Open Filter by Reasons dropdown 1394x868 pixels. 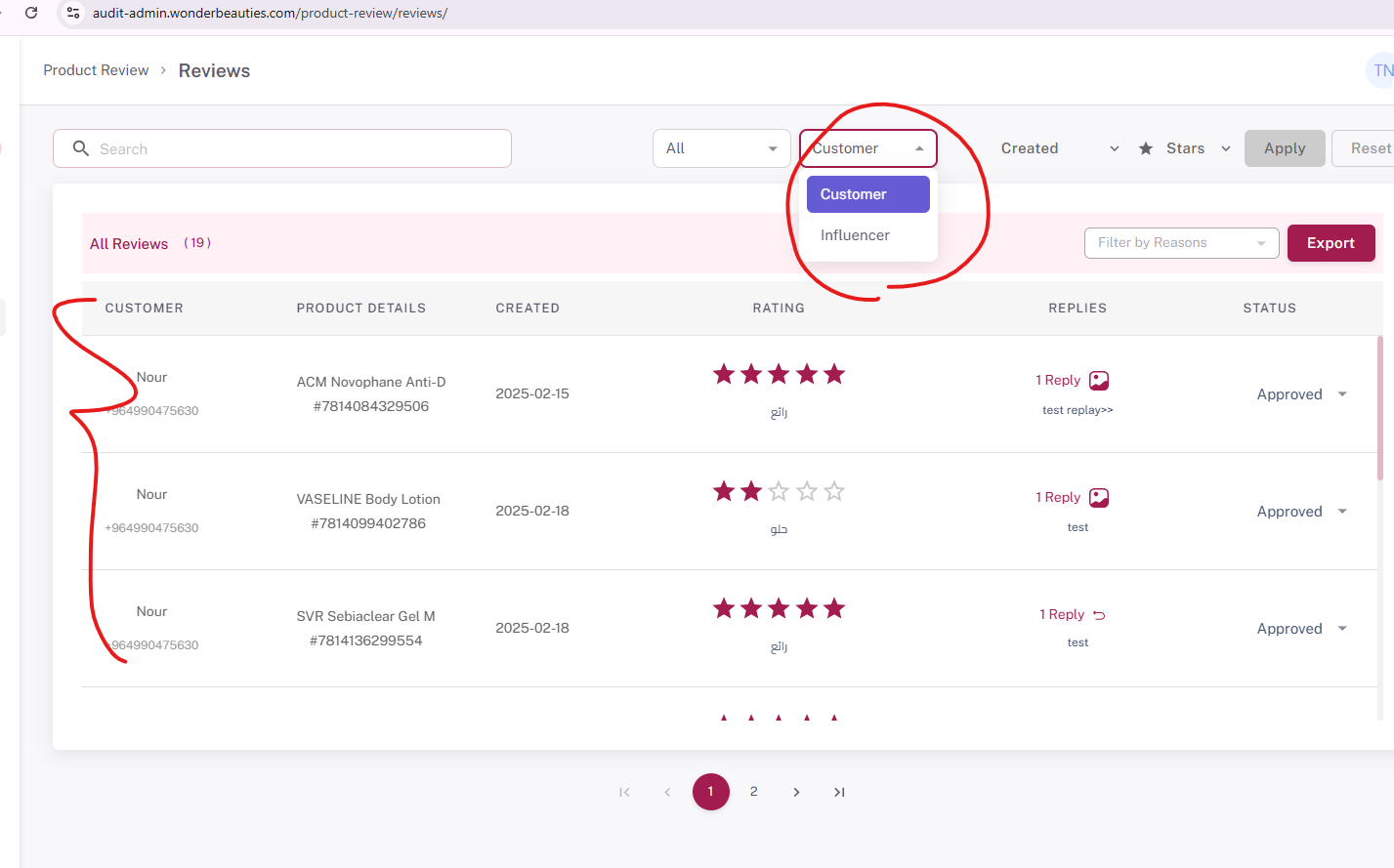(1181, 243)
